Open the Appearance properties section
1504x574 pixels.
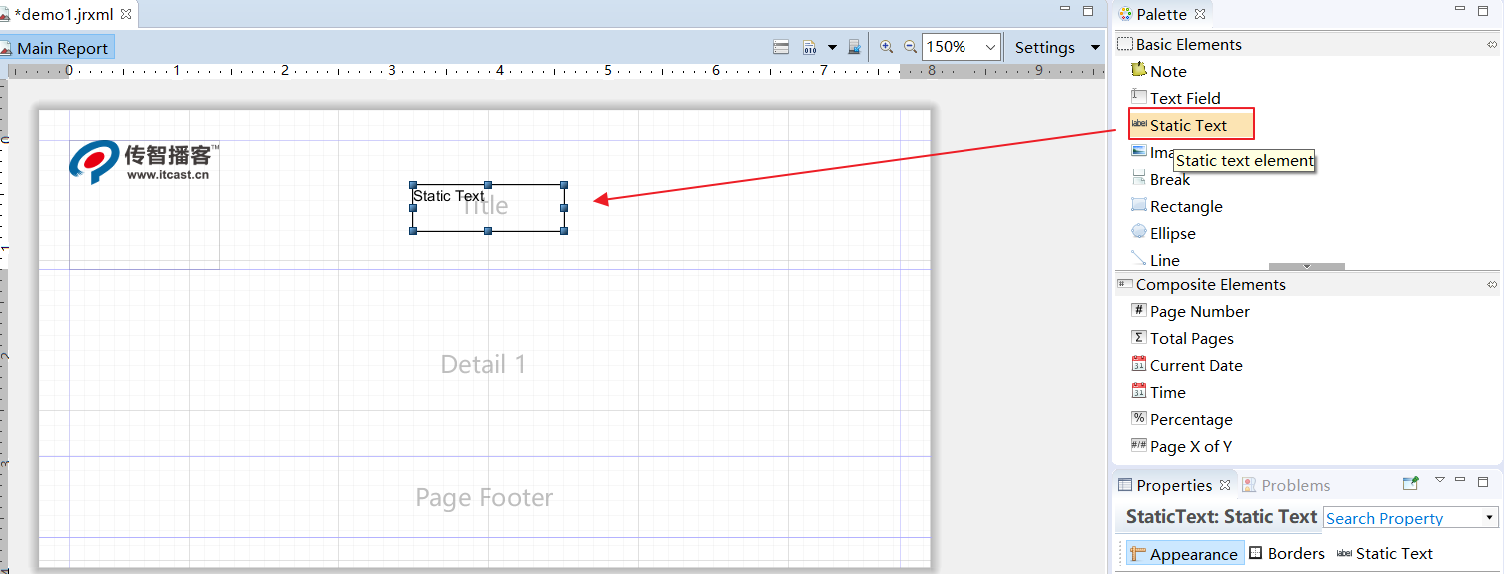[1186, 554]
